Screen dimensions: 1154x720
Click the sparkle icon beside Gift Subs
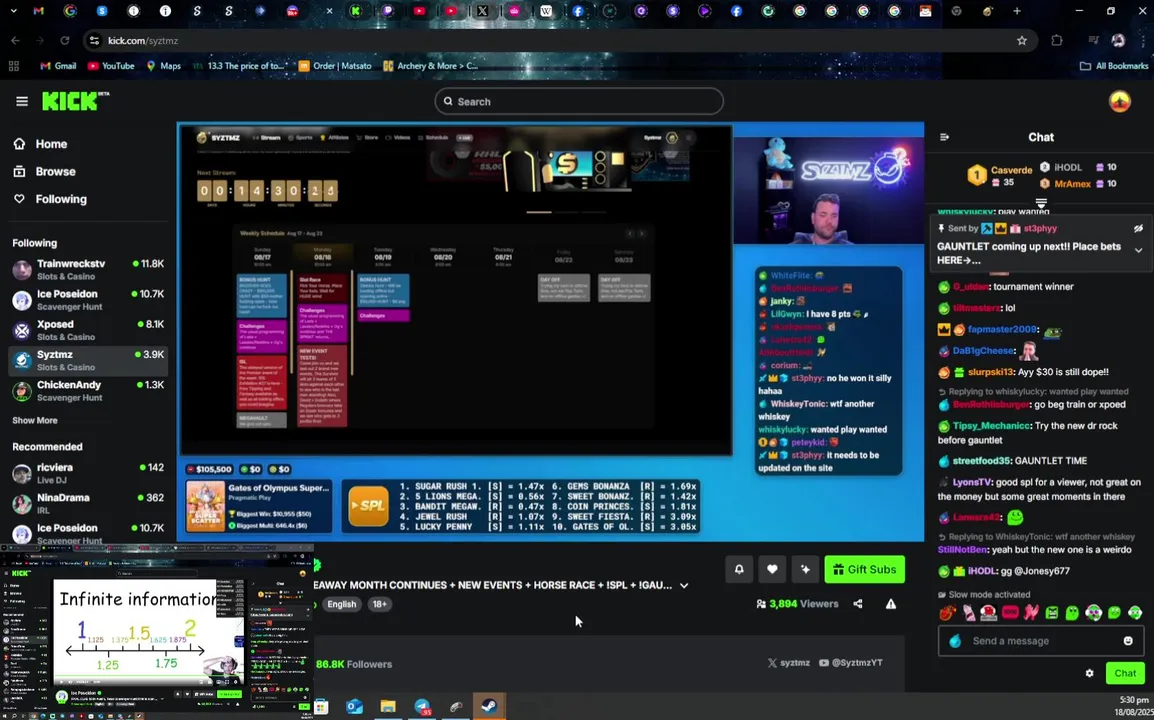805,569
